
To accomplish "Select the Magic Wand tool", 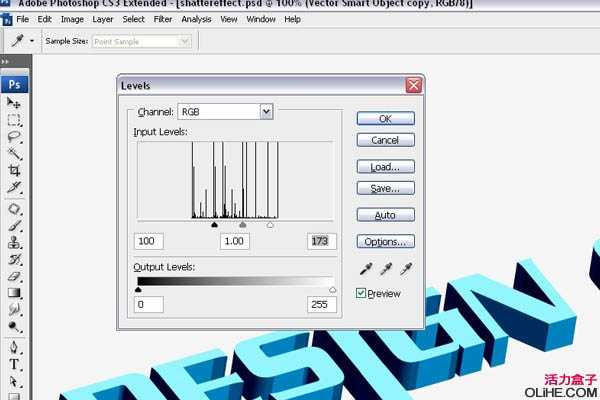I will 14,153.
